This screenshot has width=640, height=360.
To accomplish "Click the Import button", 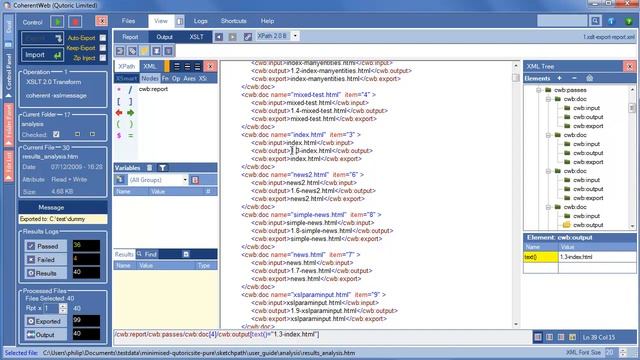I will click(x=42, y=55).
